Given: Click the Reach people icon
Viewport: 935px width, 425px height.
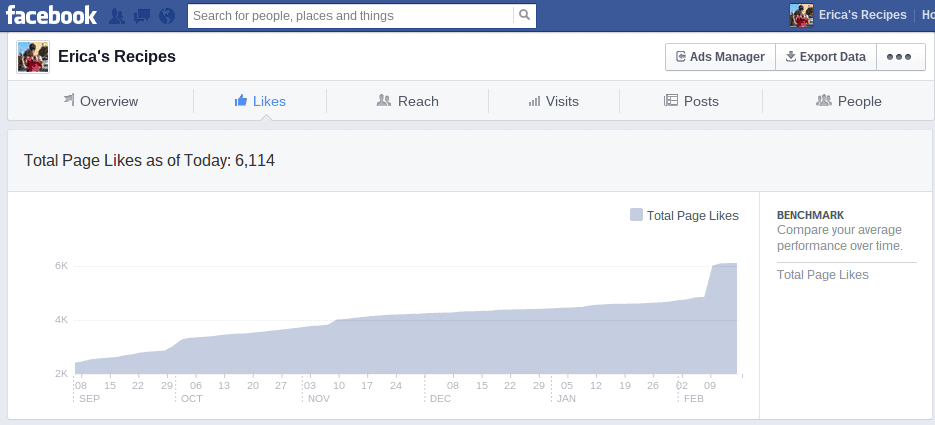Looking at the screenshot, I should 384,100.
